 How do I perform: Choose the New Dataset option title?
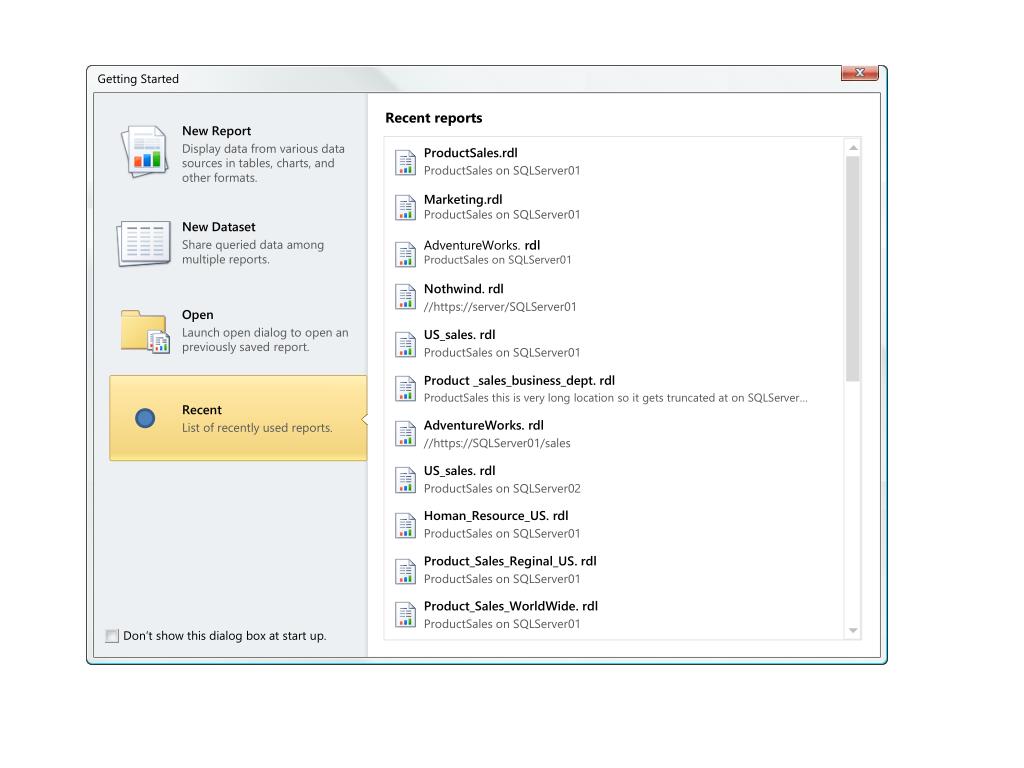(219, 227)
